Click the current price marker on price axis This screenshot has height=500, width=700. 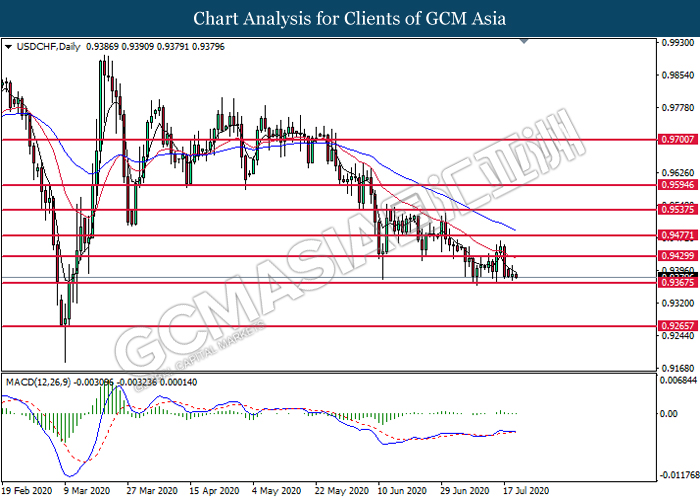(x=678, y=275)
